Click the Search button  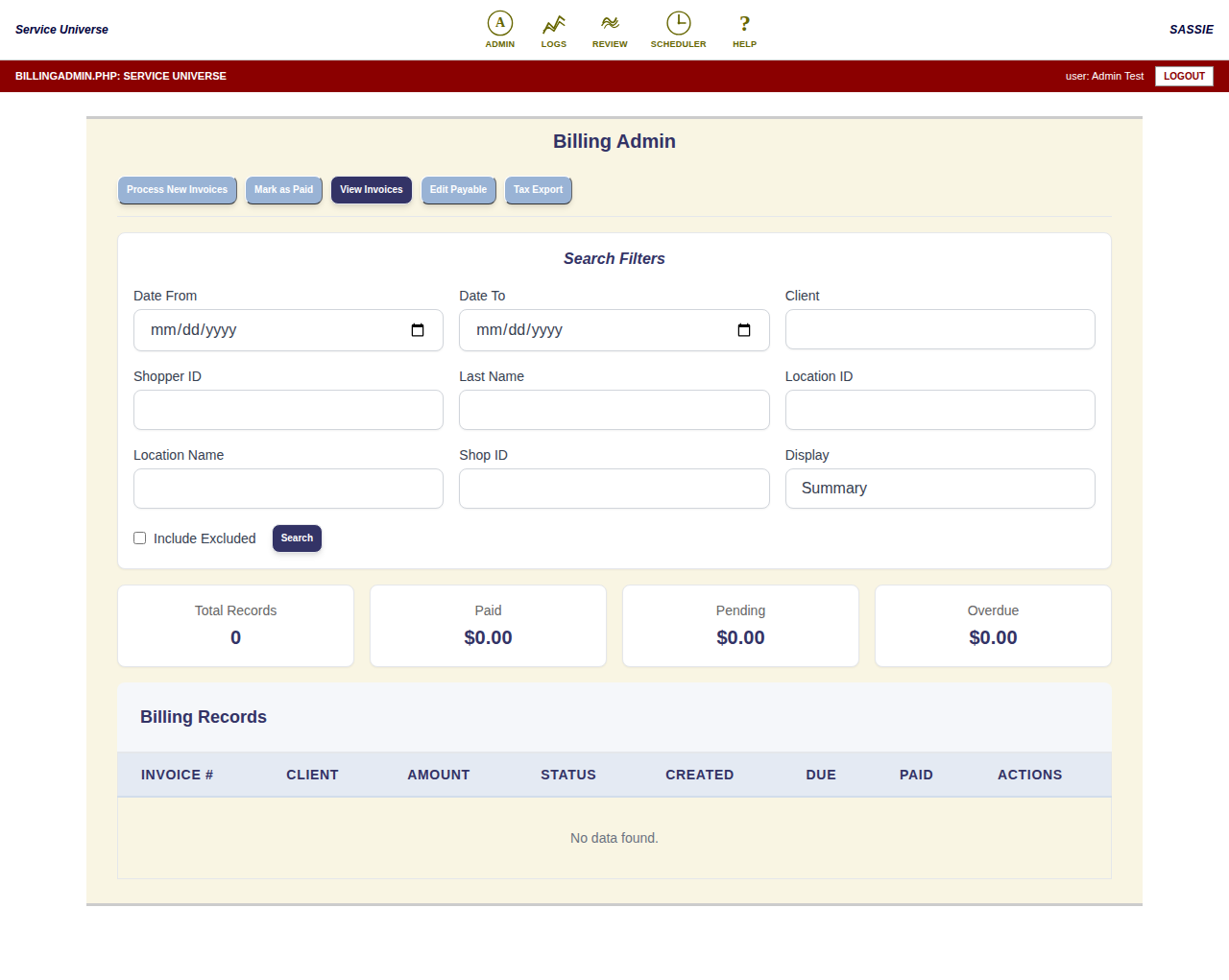click(x=297, y=538)
